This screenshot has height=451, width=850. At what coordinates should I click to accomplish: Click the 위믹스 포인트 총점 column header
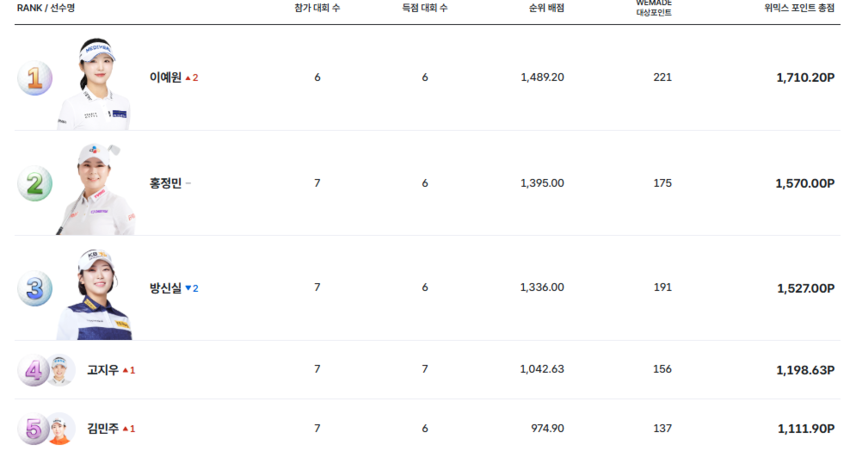pyautogui.click(x=799, y=7)
